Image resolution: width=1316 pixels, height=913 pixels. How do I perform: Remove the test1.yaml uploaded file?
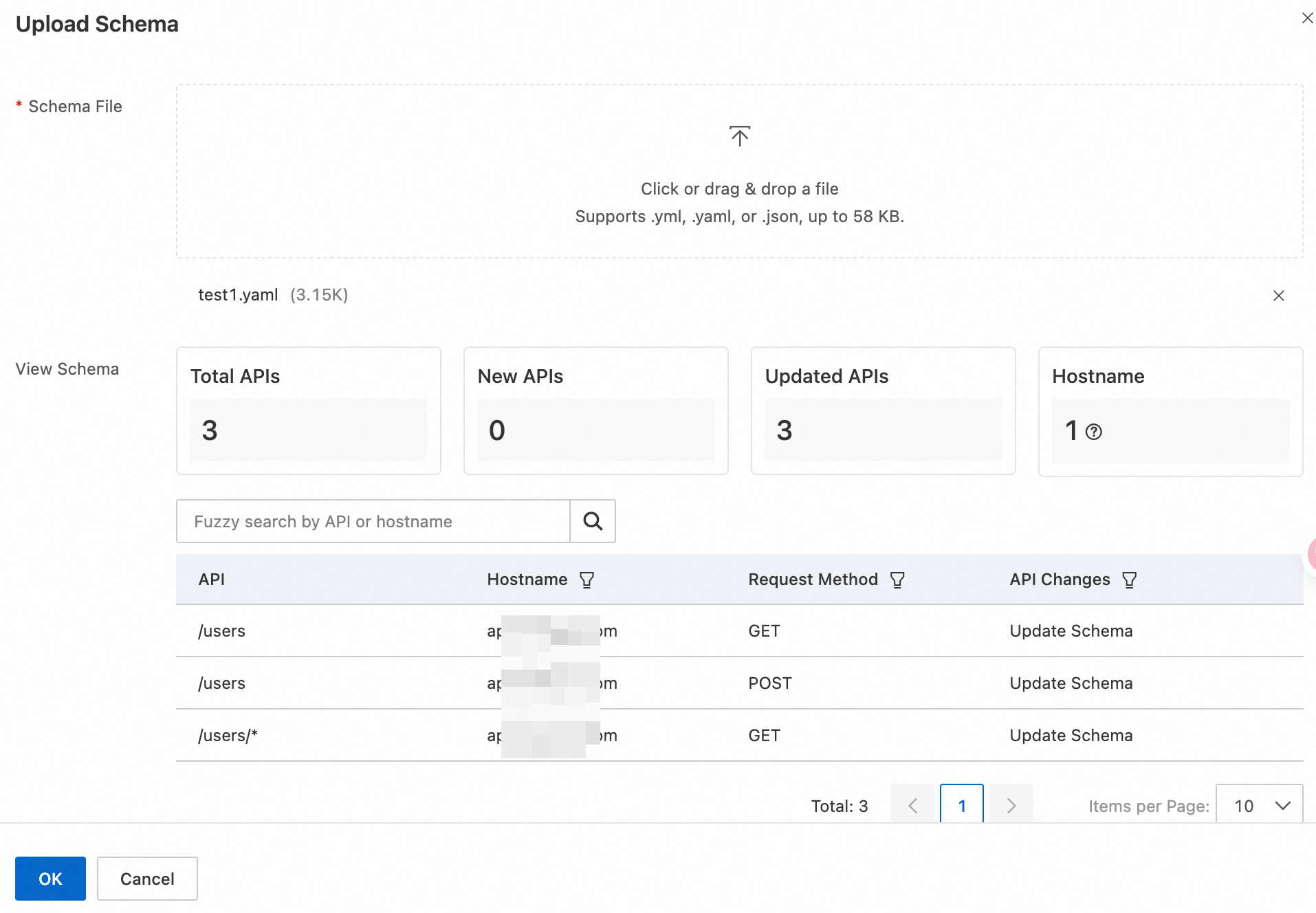1278,296
